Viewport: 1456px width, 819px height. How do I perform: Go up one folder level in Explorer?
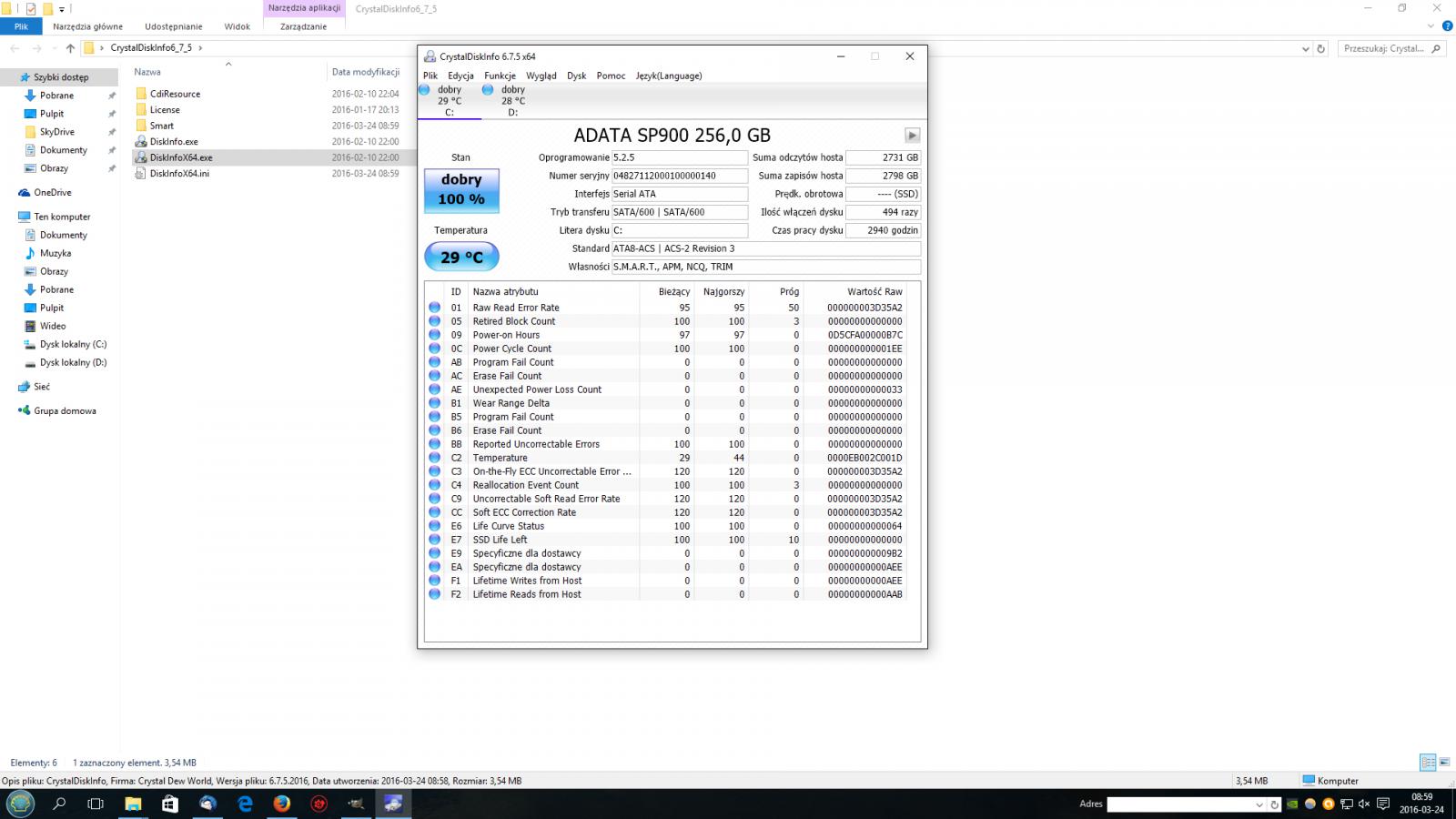coord(70,48)
